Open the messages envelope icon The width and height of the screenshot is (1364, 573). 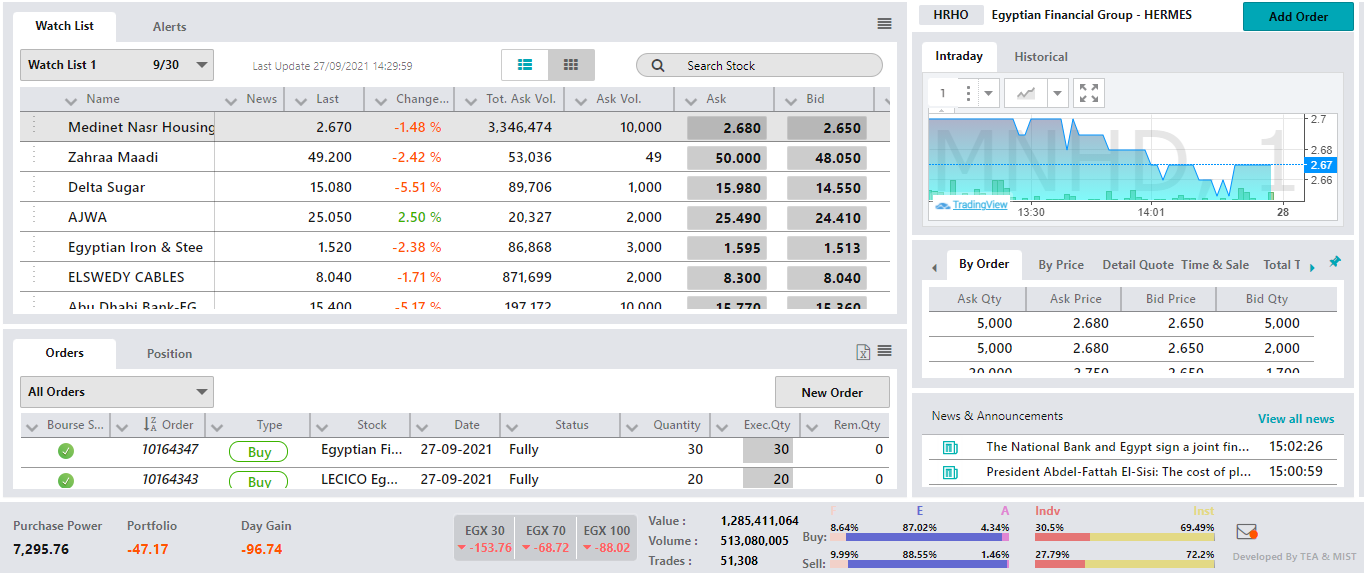(x=1247, y=532)
